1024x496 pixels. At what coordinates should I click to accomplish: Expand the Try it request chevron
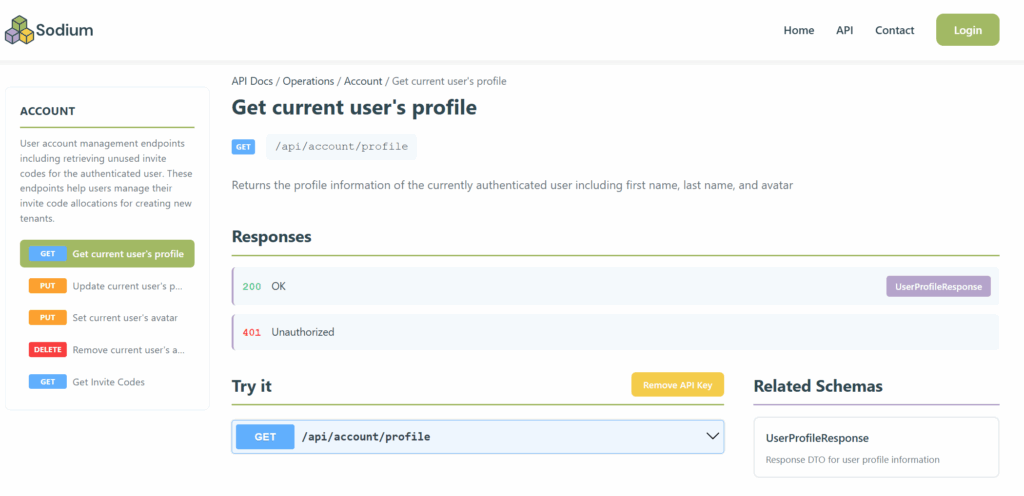pyautogui.click(x=713, y=436)
